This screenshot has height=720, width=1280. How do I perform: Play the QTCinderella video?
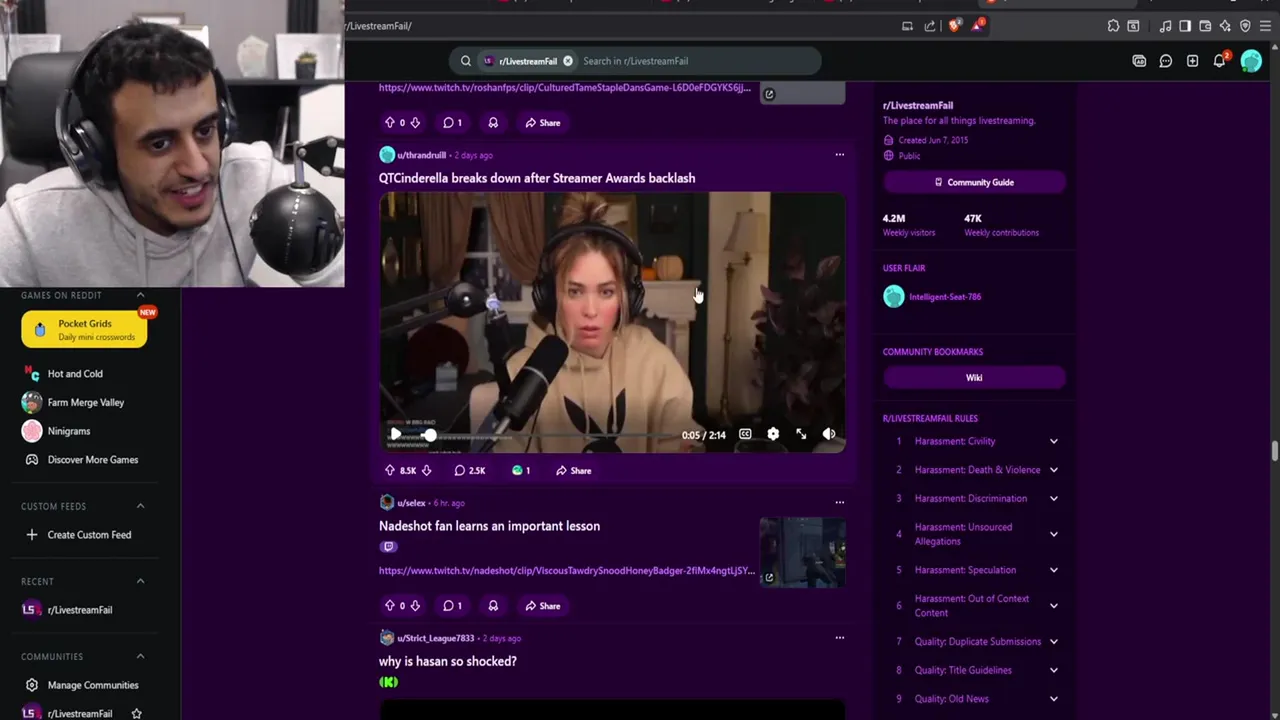tap(396, 434)
